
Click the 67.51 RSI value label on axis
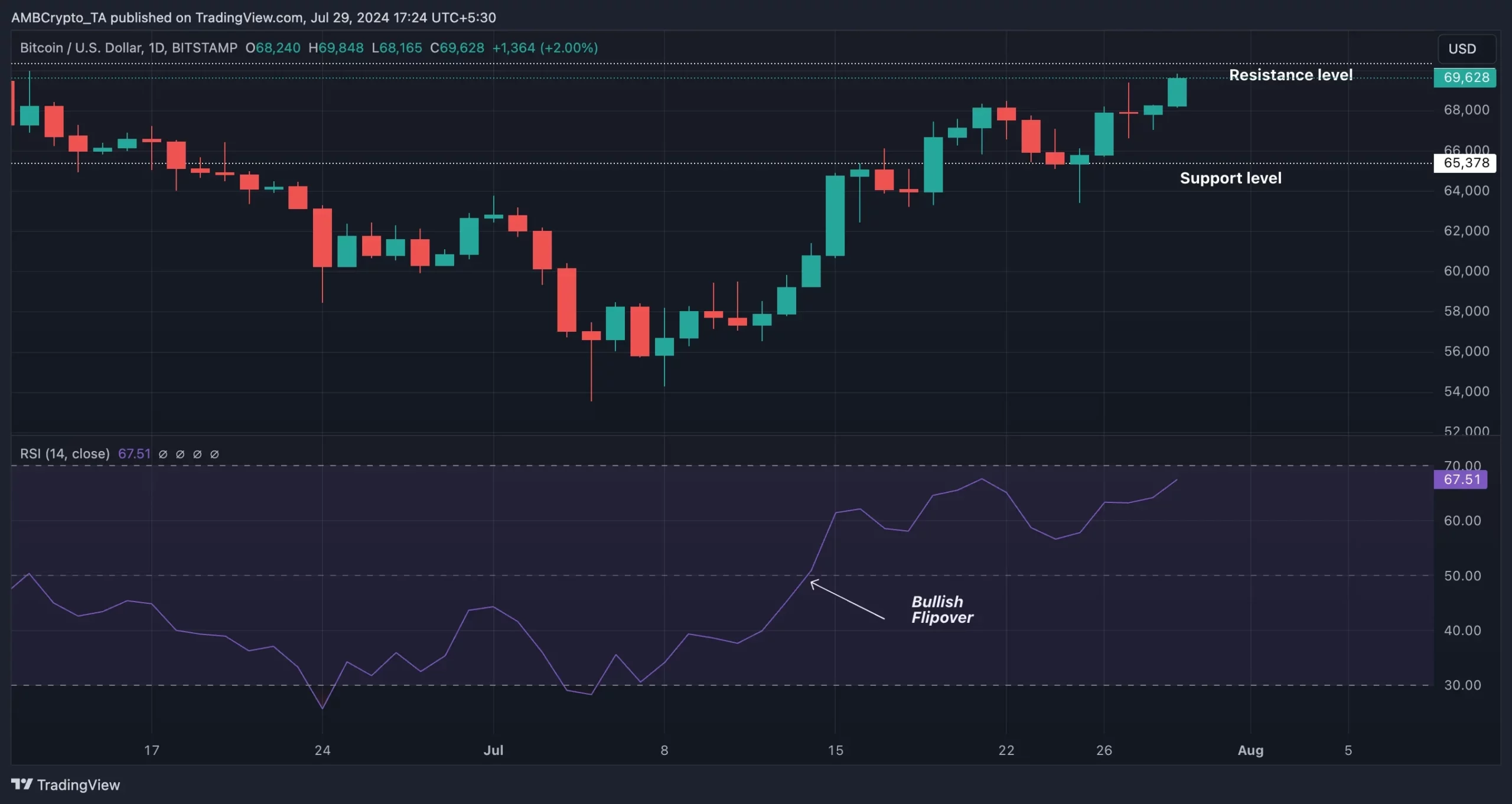(x=1461, y=479)
